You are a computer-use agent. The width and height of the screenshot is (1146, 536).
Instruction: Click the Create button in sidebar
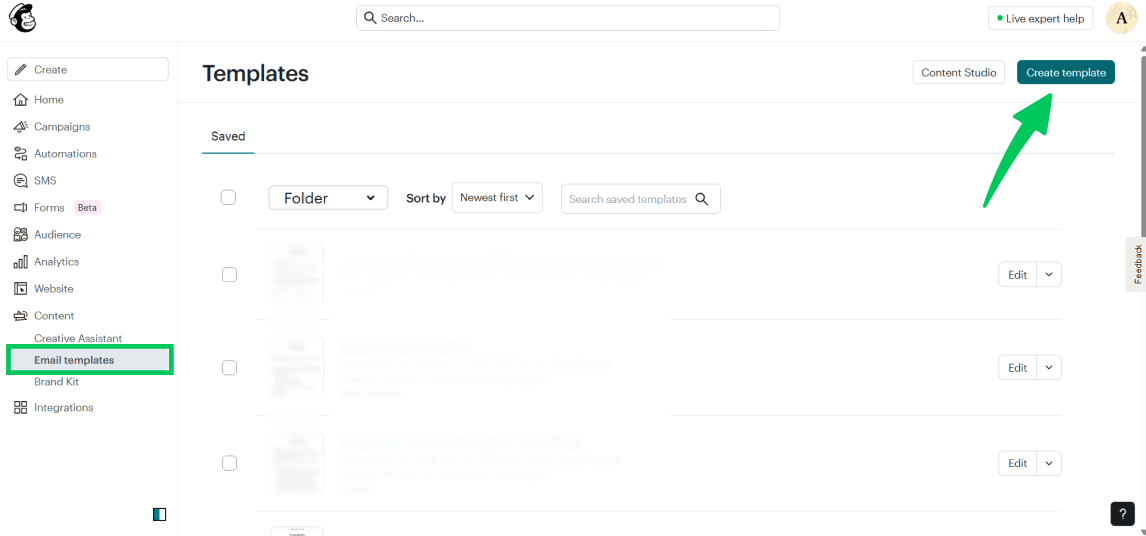pos(88,69)
